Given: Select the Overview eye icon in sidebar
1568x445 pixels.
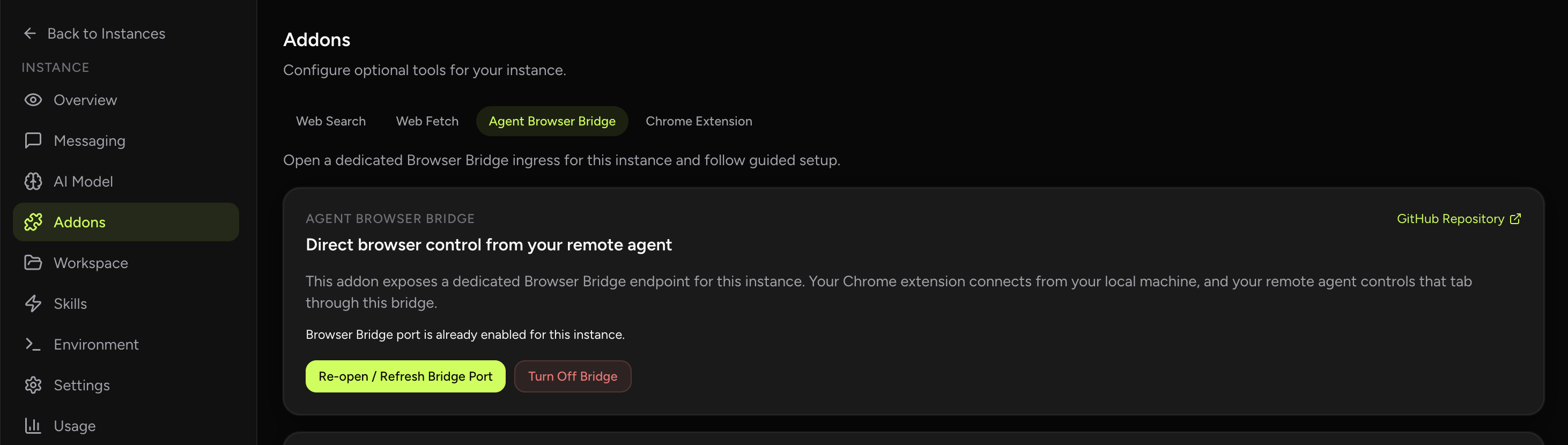Looking at the screenshot, I should coord(33,99).
